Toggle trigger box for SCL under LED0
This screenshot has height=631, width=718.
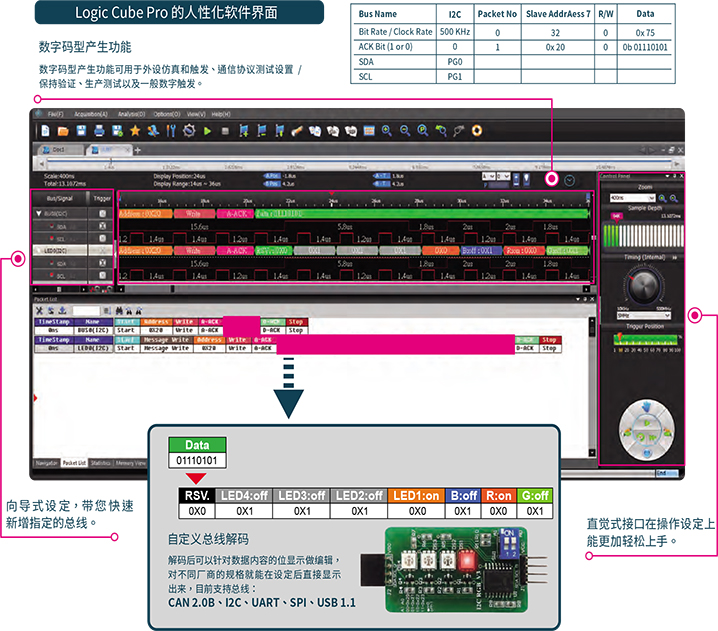pyautogui.click(x=102, y=275)
